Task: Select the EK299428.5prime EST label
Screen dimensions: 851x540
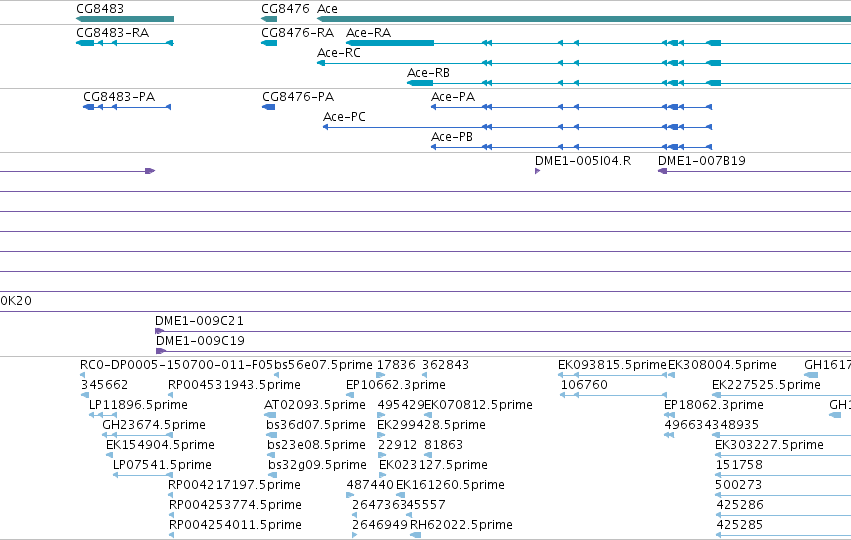Action: pos(431,425)
